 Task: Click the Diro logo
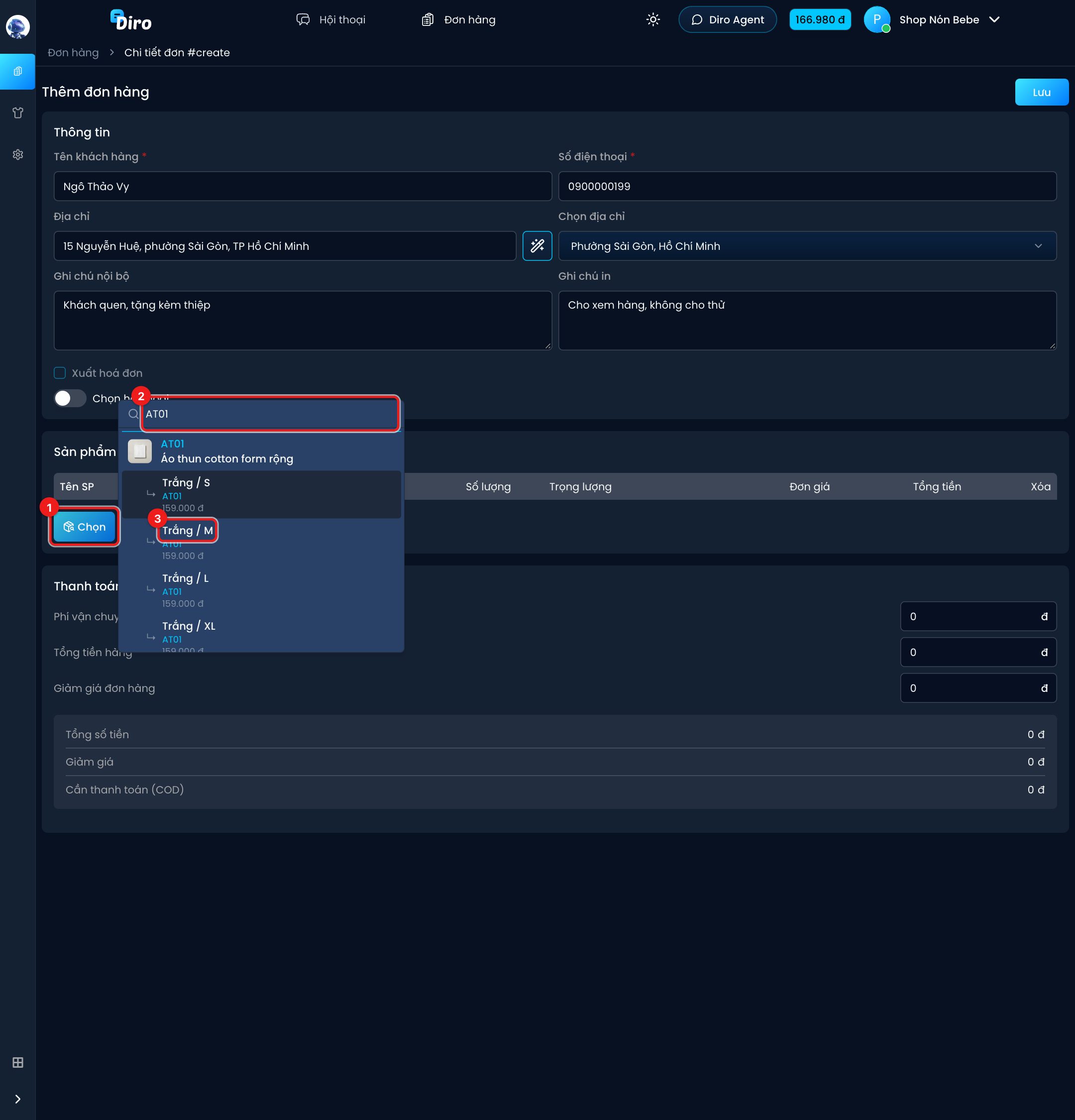tap(131, 20)
